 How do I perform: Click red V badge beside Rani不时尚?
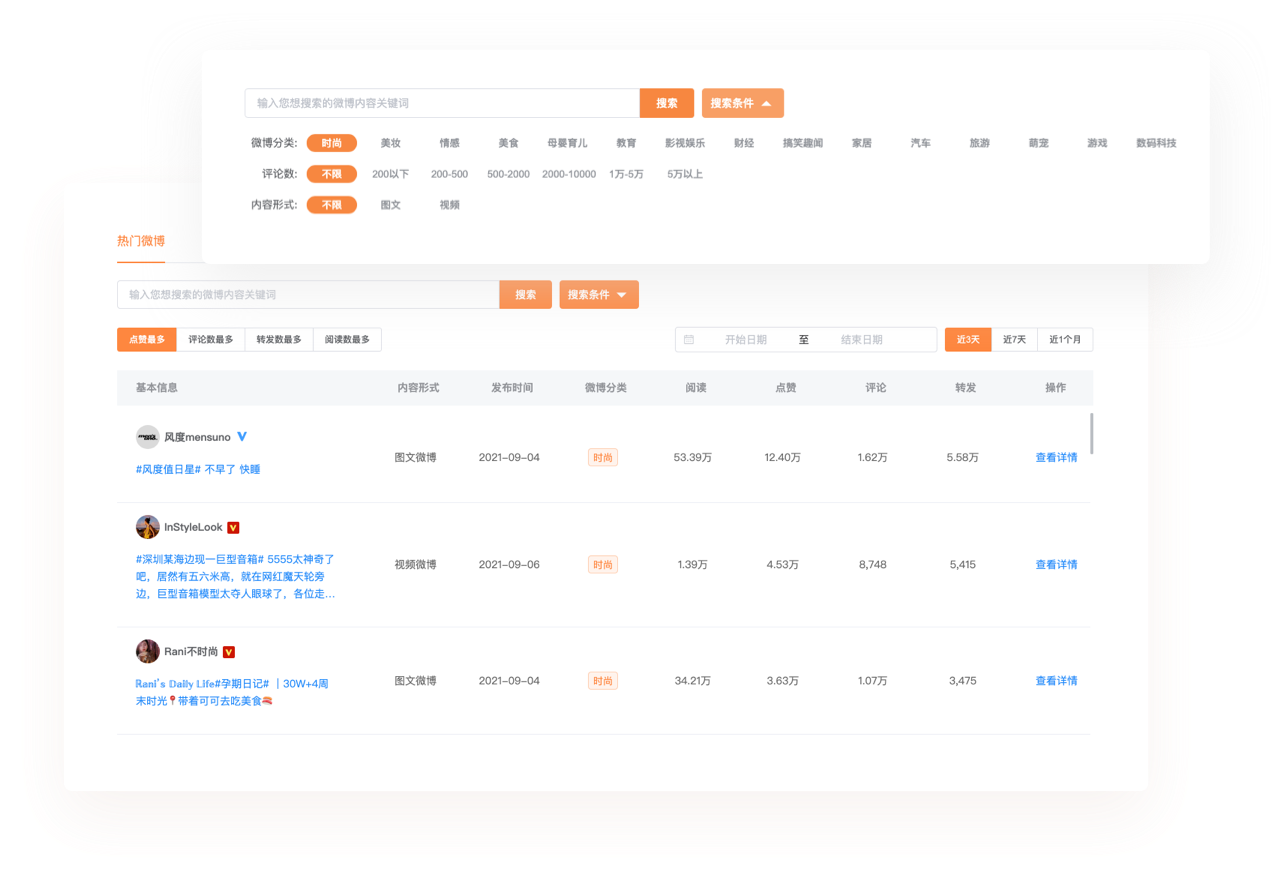tap(229, 652)
